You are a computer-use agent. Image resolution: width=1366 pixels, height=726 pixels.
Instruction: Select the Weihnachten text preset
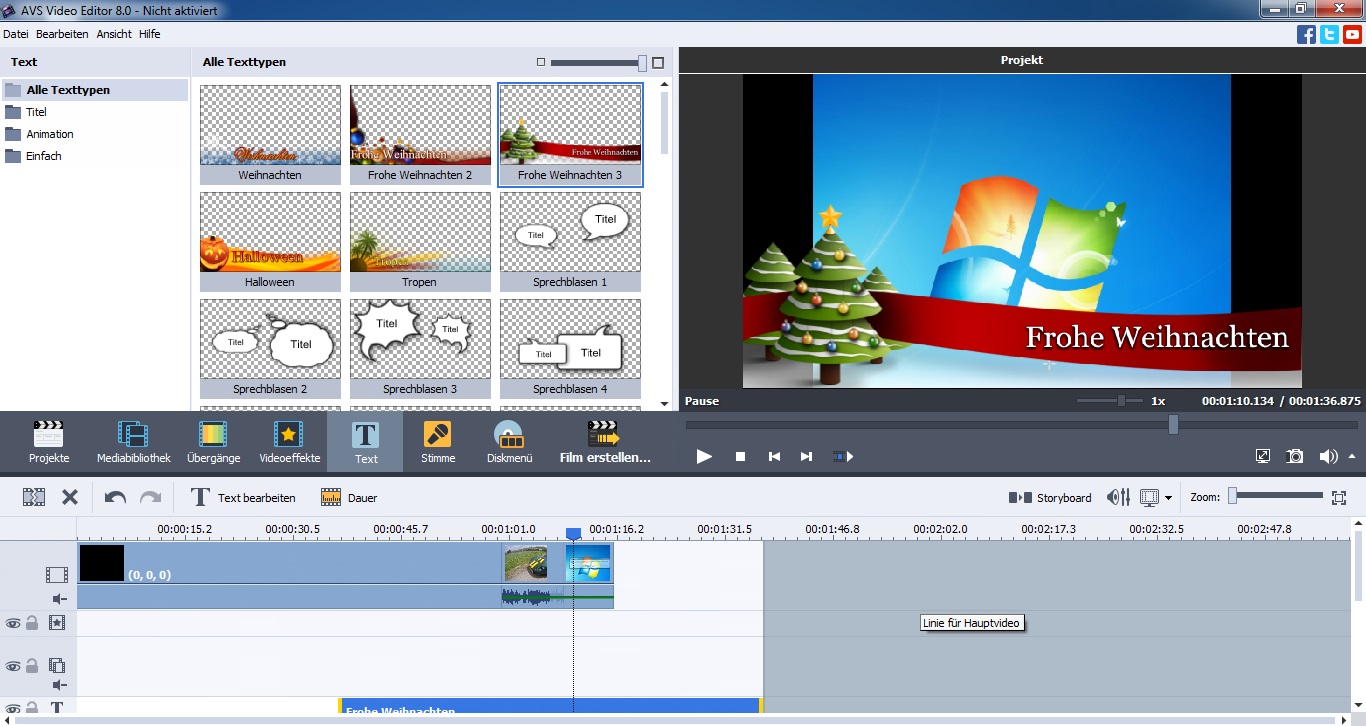click(270, 134)
